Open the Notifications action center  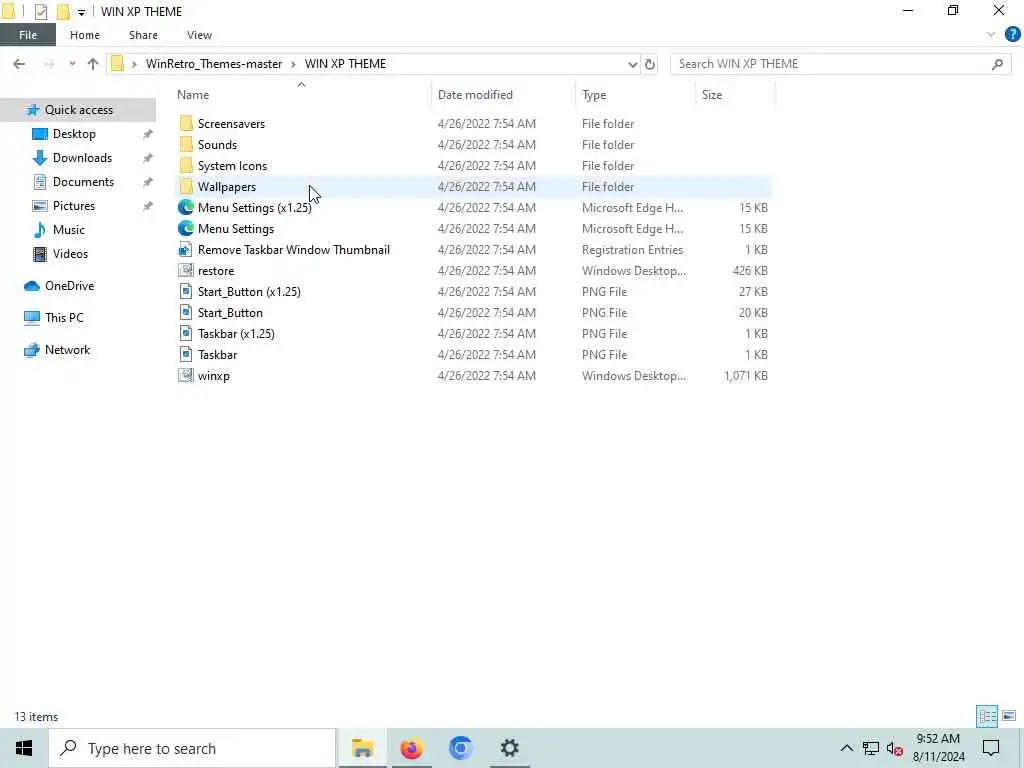tap(991, 748)
